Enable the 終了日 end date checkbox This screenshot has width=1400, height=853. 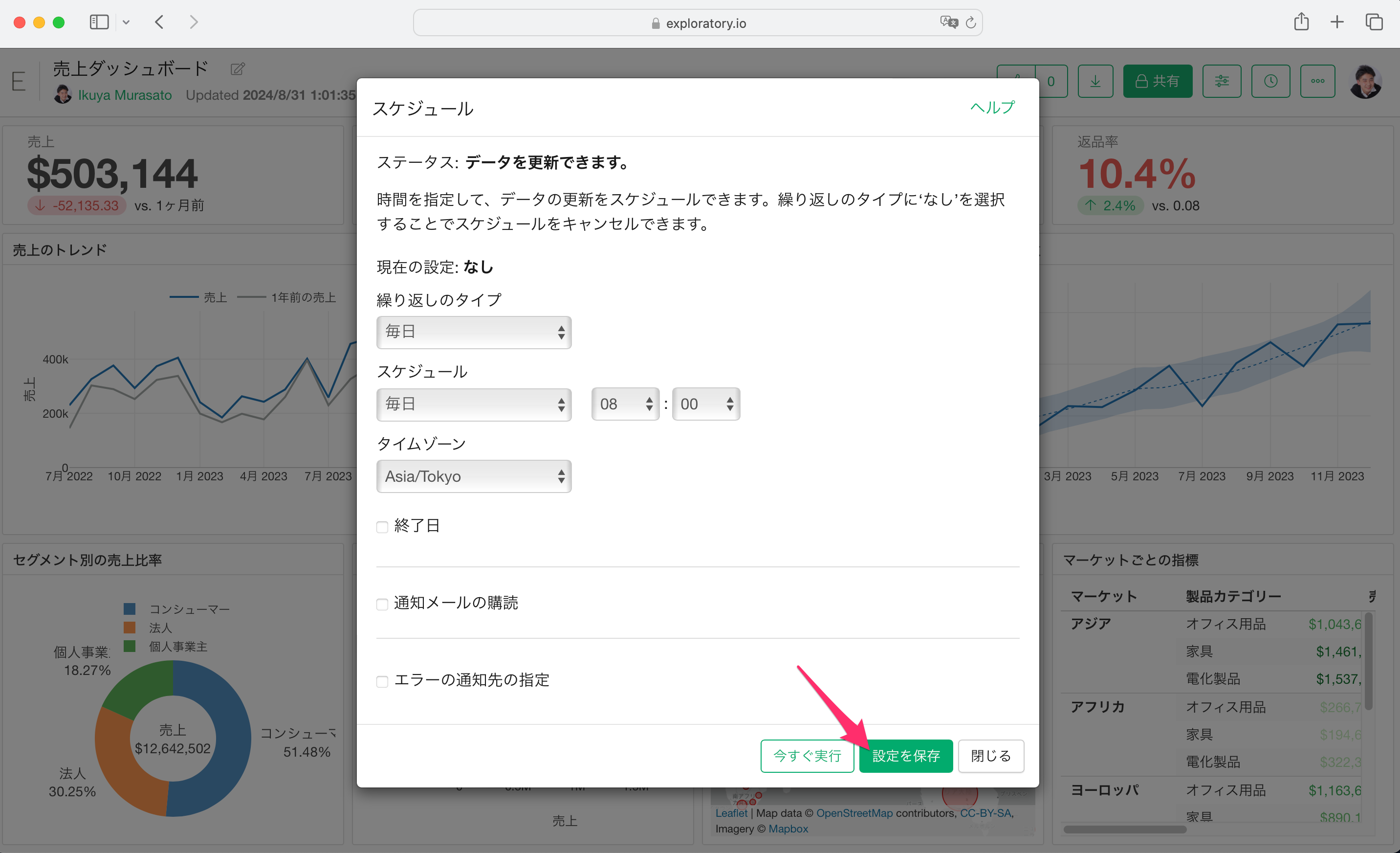pos(382,527)
